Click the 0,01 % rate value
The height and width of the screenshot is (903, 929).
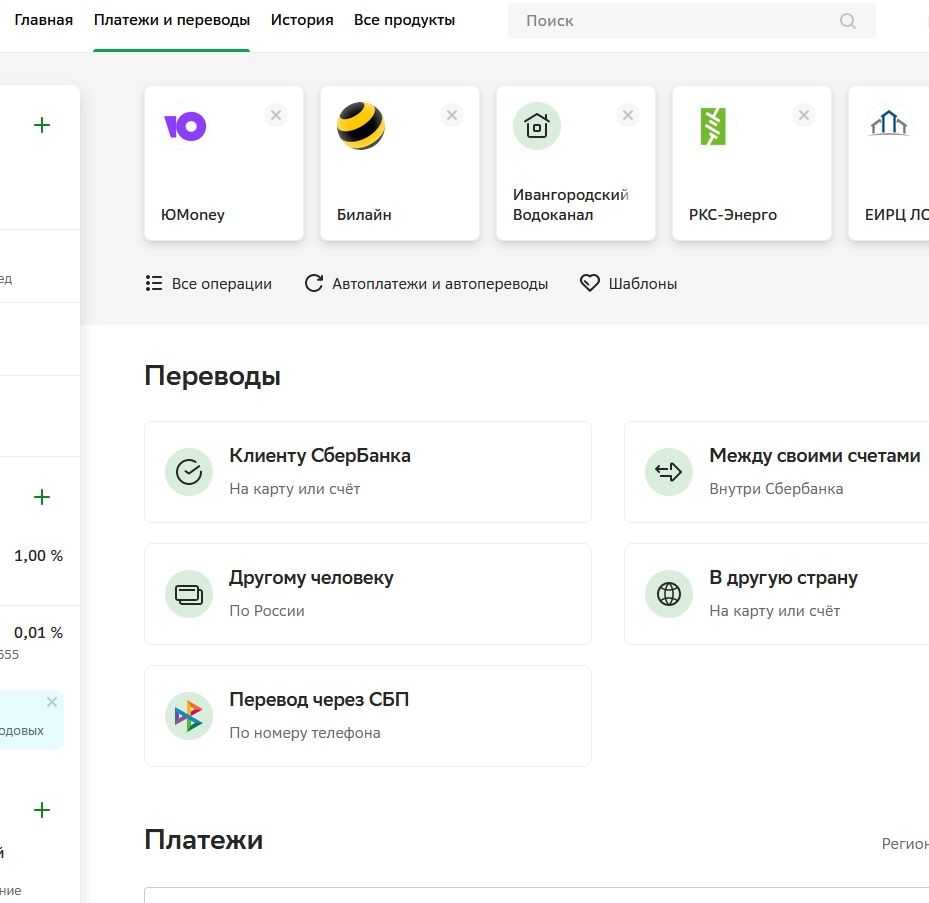click(39, 633)
